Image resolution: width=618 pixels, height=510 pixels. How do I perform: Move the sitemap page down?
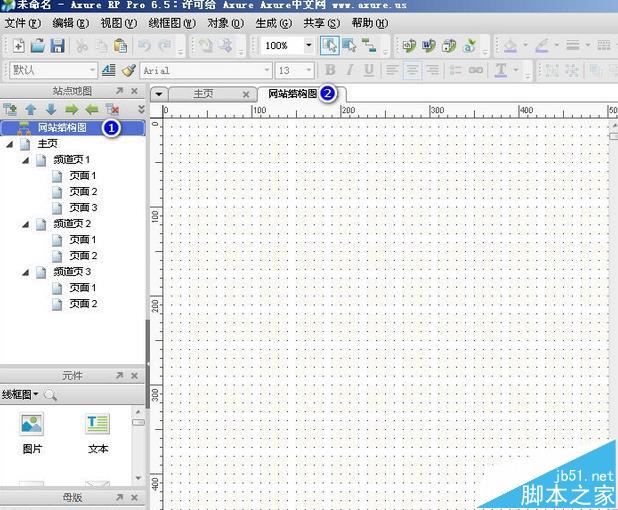[x=51, y=109]
